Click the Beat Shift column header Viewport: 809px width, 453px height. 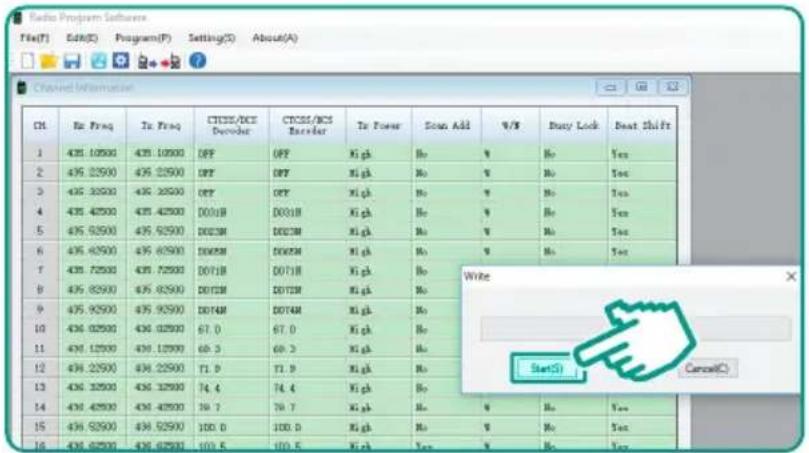(642, 125)
